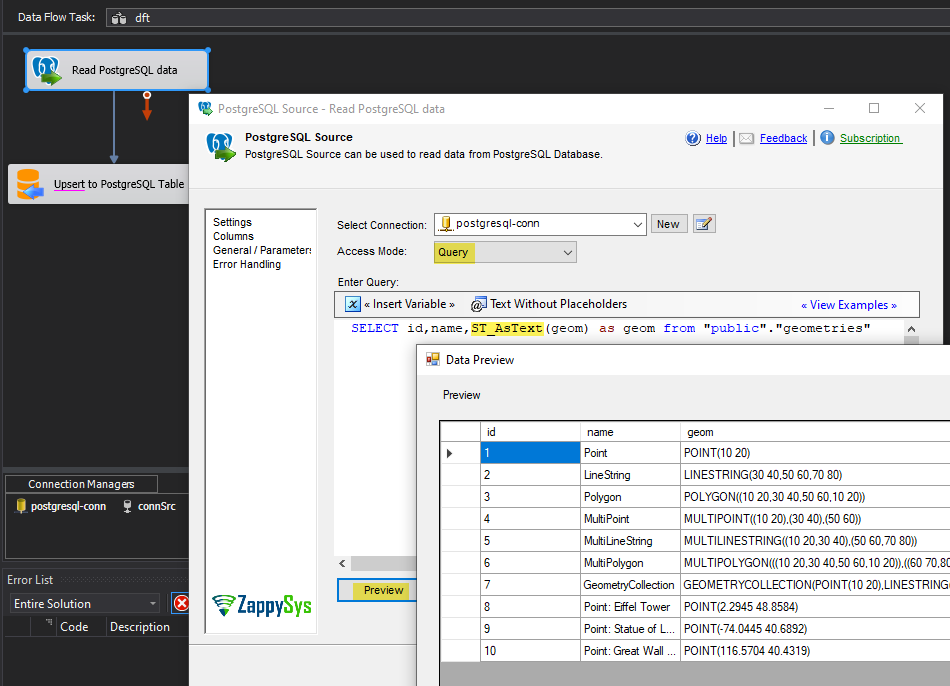Click the 'LINESTRING(30 40,50 60,70 80)' cell

[815, 475]
